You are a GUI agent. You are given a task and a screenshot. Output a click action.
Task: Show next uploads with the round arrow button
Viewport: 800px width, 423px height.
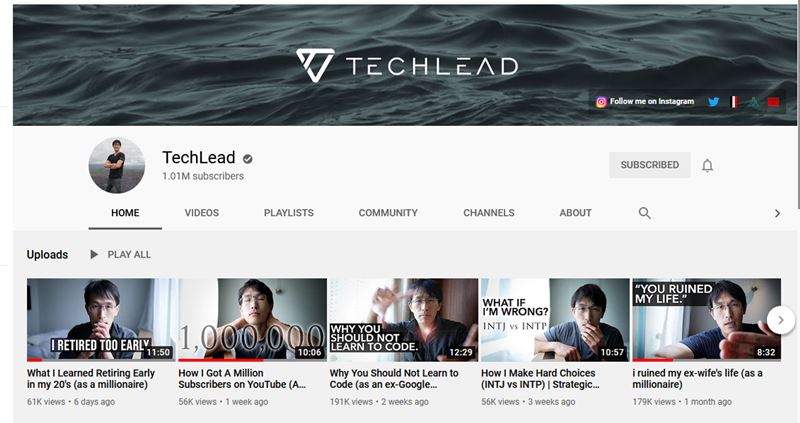[x=781, y=320]
